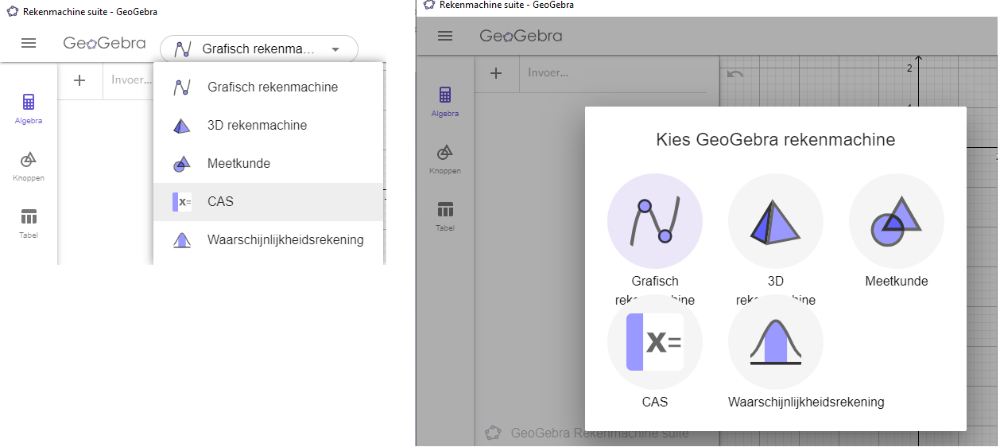The image size is (1000, 447).
Task: Open hamburger menu in right GeoGebra window
Action: [x=445, y=36]
